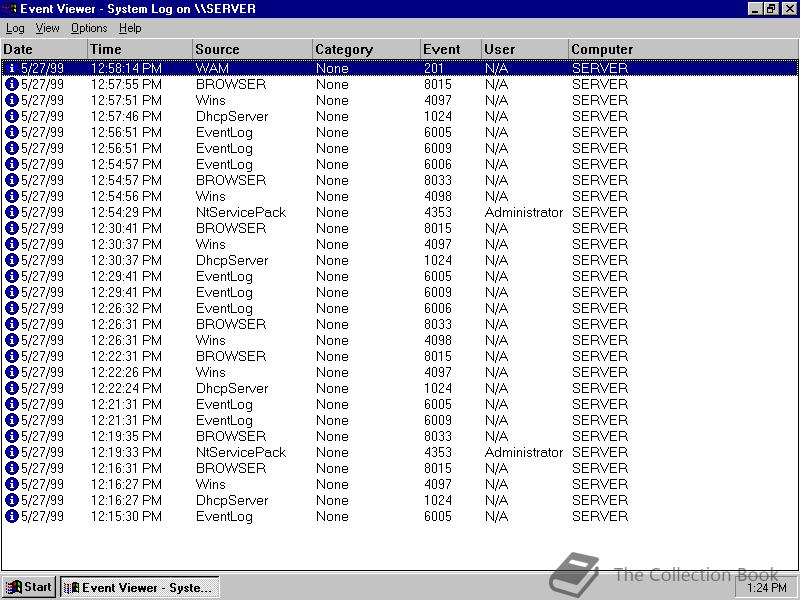Click event ID 6006 at 12:26:32 PM
The width and height of the screenshot is (800, 600).
tap(438, 308)
